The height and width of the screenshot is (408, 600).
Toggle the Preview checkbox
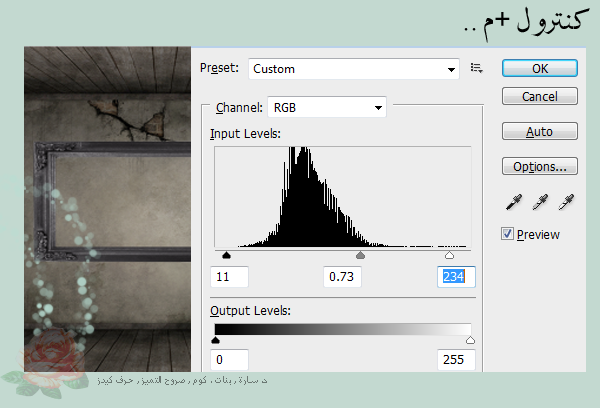(508, 234)
